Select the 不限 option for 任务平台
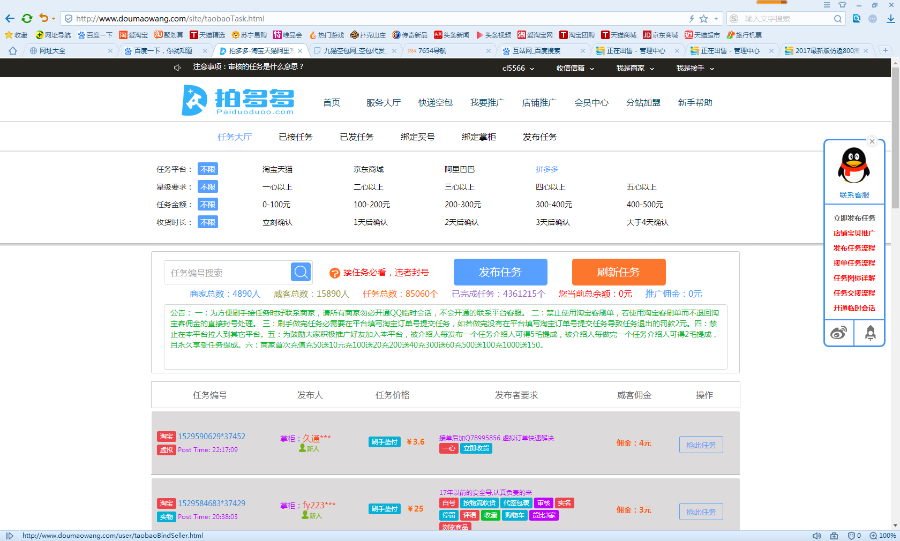Screen dimensions: 900x541 (207, 168)
